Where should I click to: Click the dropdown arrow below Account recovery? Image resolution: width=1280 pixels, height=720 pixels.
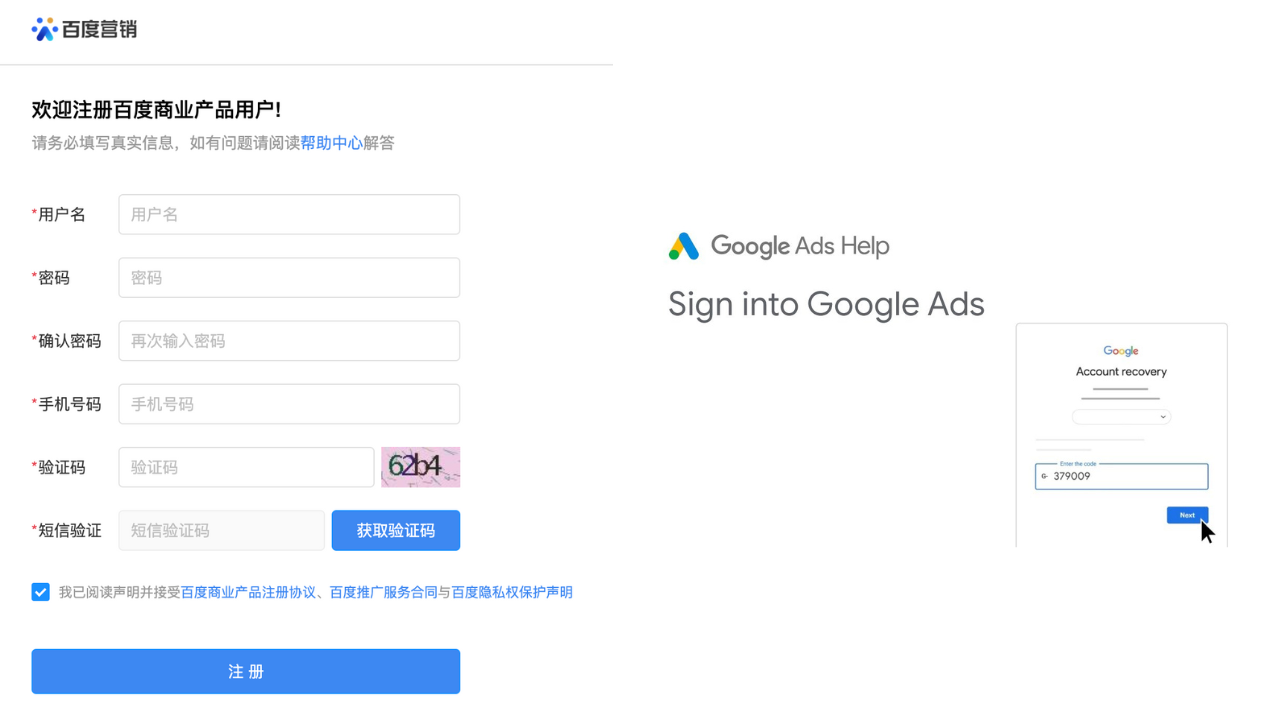point(1162,417)
